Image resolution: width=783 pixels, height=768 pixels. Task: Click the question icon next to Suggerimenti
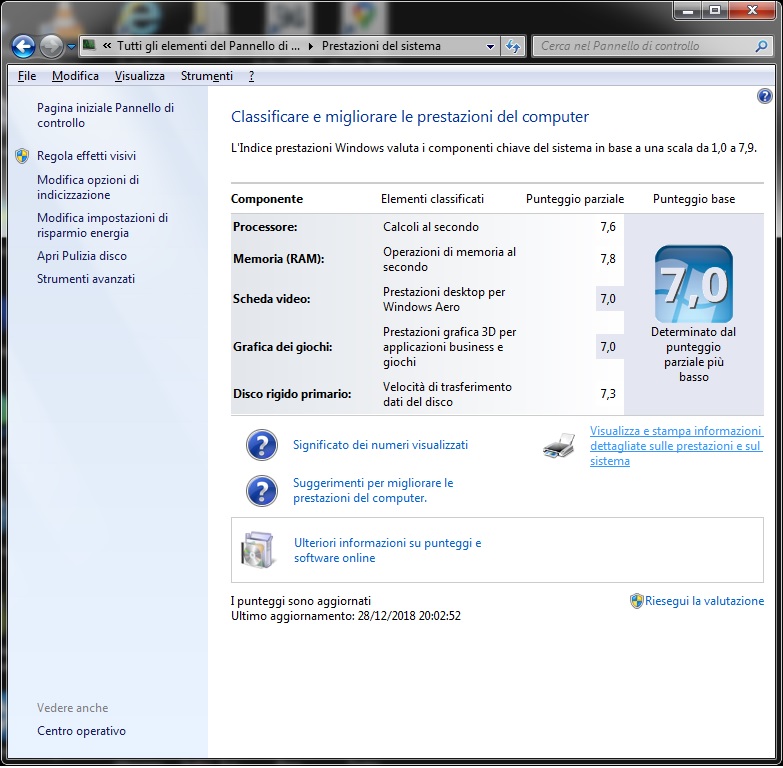coord(262,491)
